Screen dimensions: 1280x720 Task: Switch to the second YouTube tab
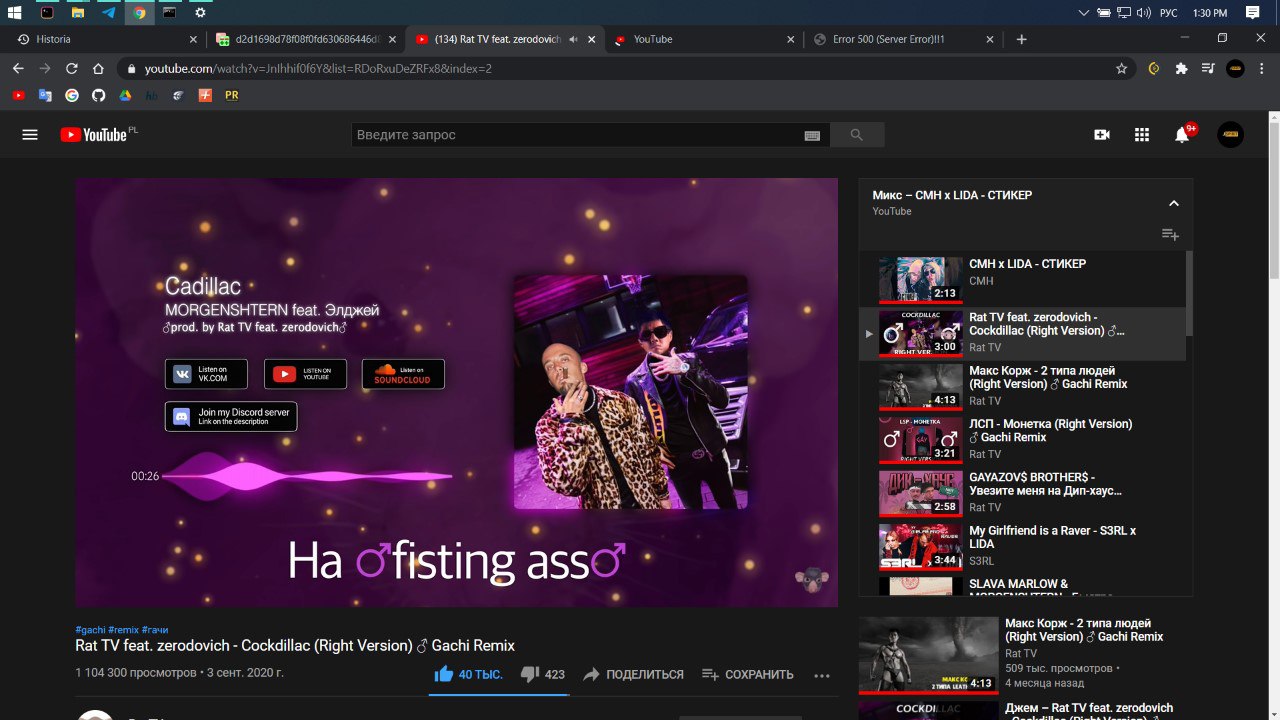click(x=704, y=39)
